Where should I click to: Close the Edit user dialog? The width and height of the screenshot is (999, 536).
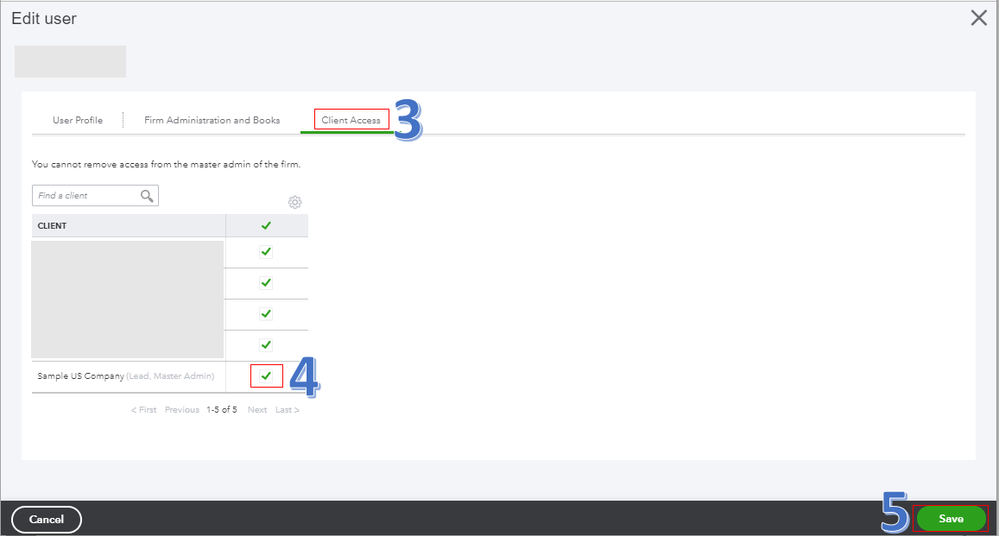[979, 18]
